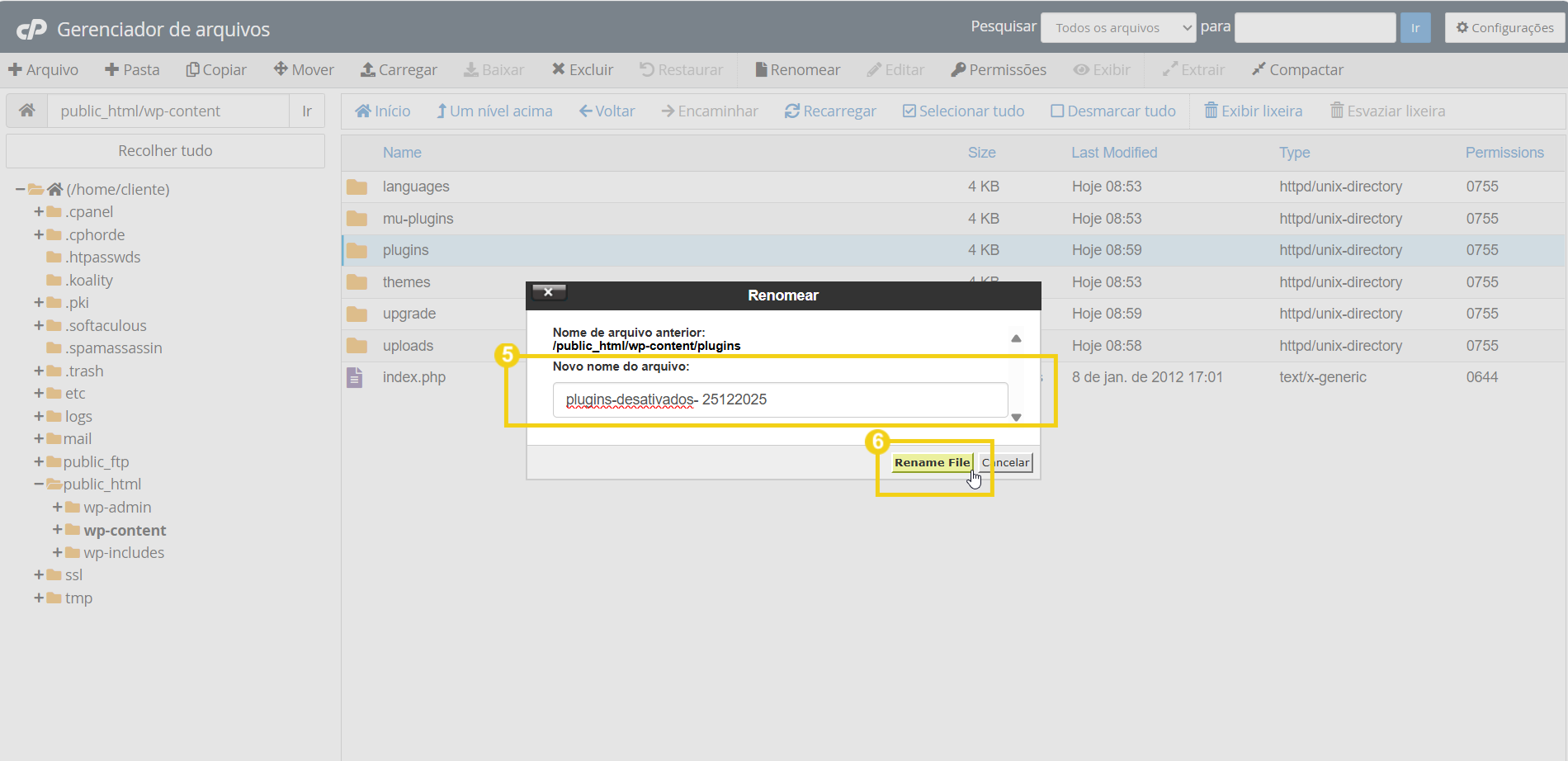Click the home icon beside path field
This screenshot has width=1568, height=761.
click(x=27, y=111)
